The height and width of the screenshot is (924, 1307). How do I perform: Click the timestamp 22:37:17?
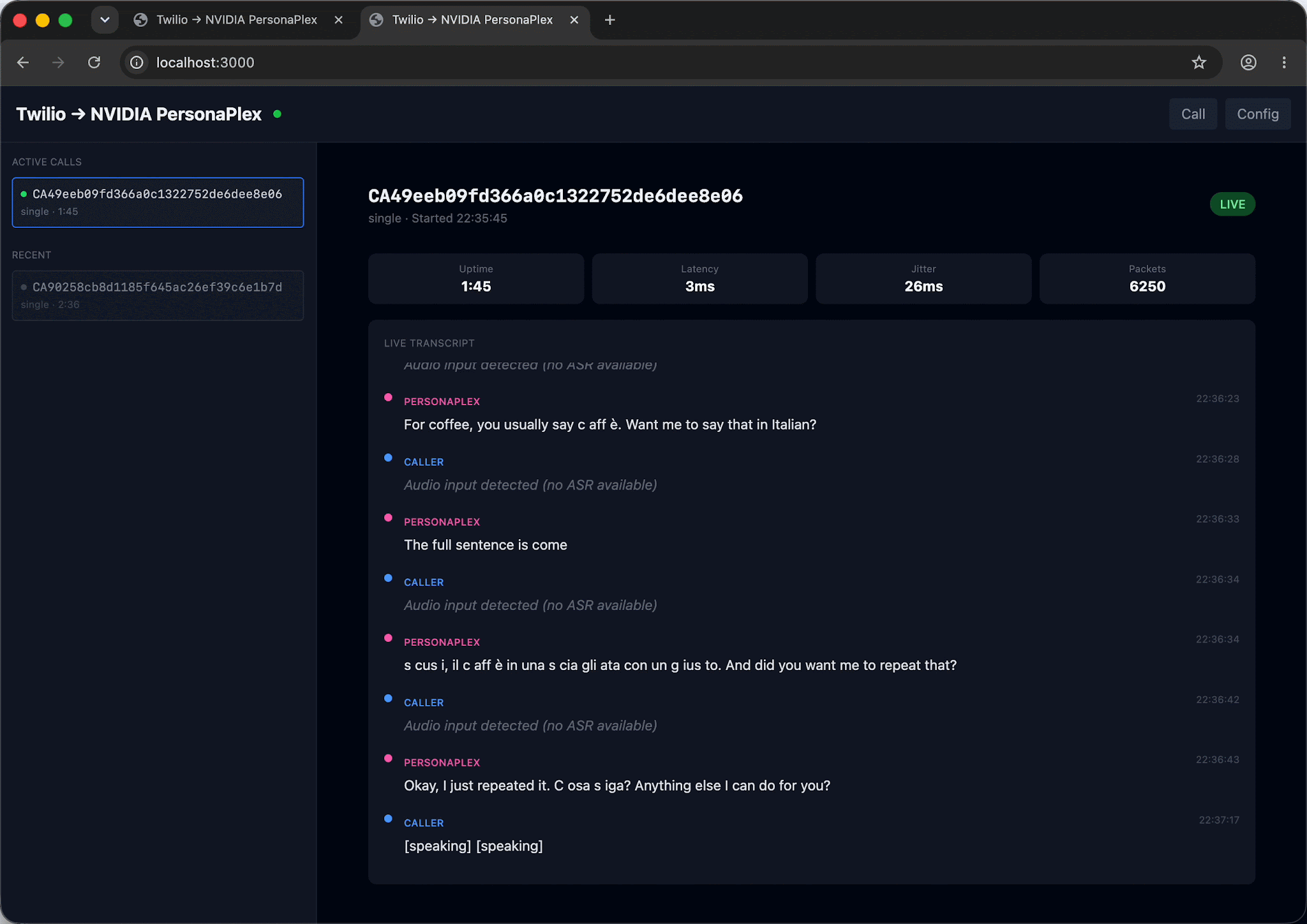coord(1219,821)
